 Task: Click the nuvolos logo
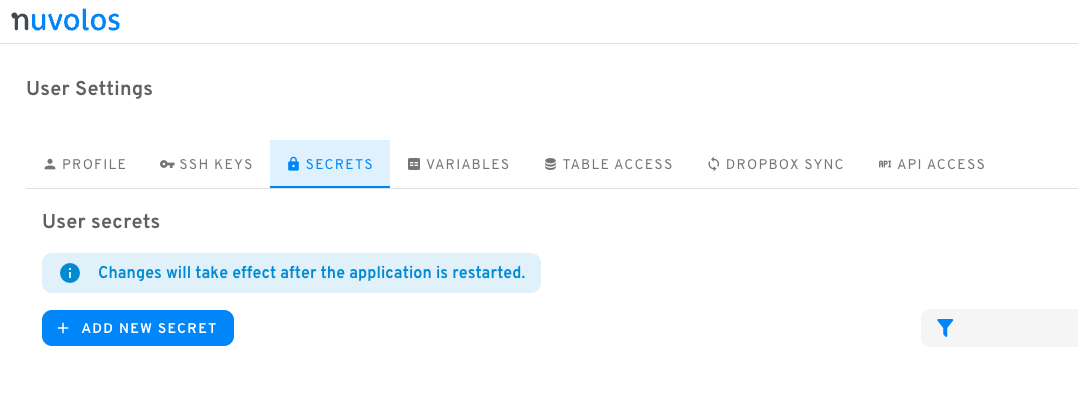point(65,21)
